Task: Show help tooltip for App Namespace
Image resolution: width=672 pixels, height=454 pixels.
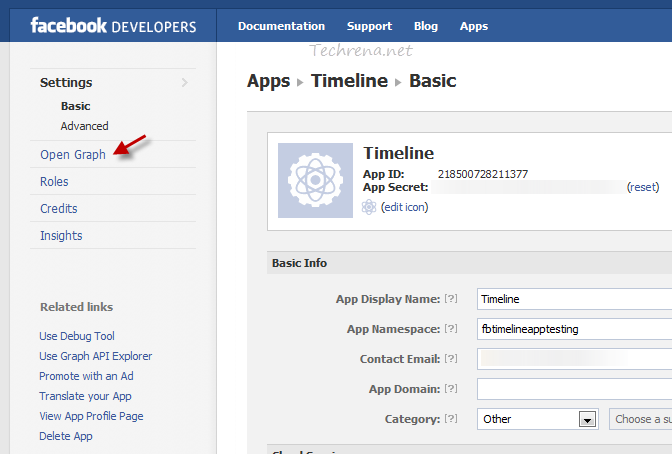Action: point(451,328)
